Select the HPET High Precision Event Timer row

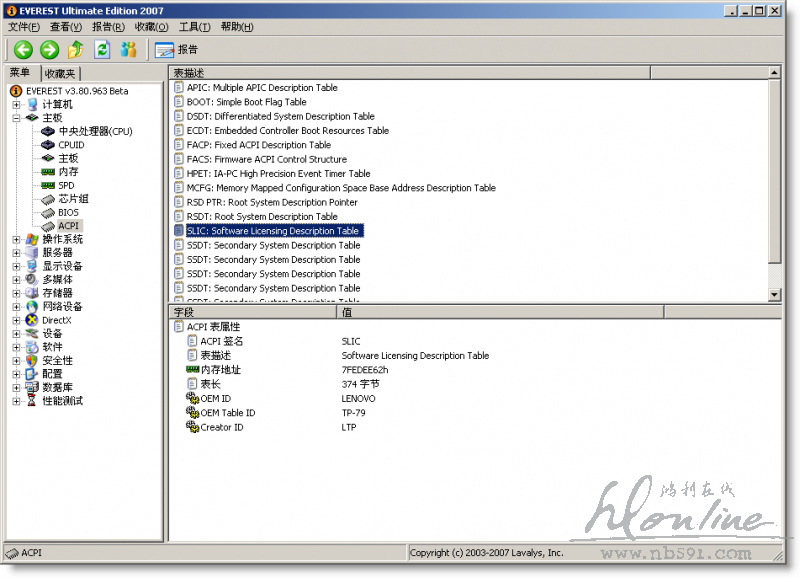point(278,173)
